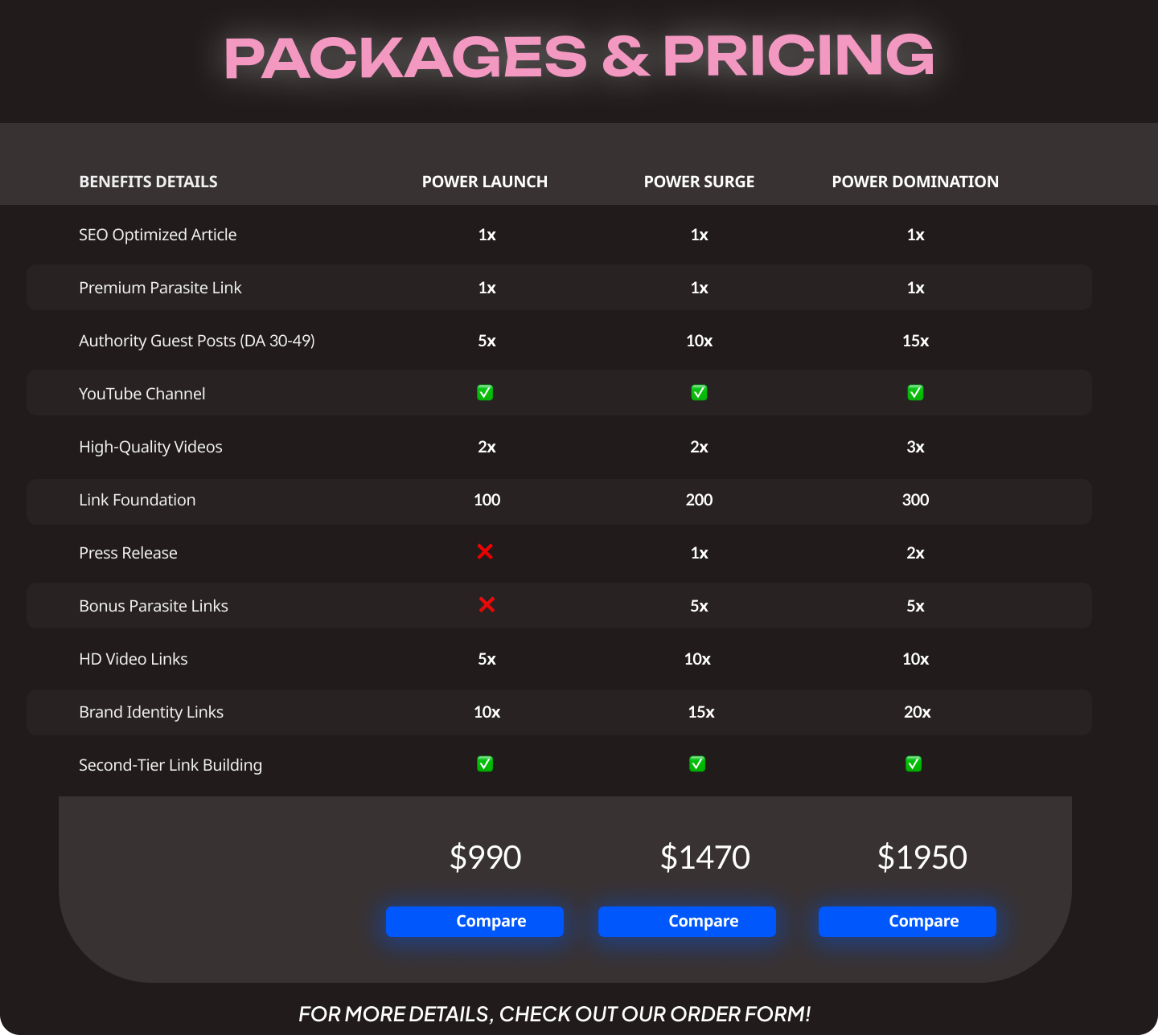Click YouTube Channel checkmark for Power Surge
1158x1035 pixels.
coord(699,392)
